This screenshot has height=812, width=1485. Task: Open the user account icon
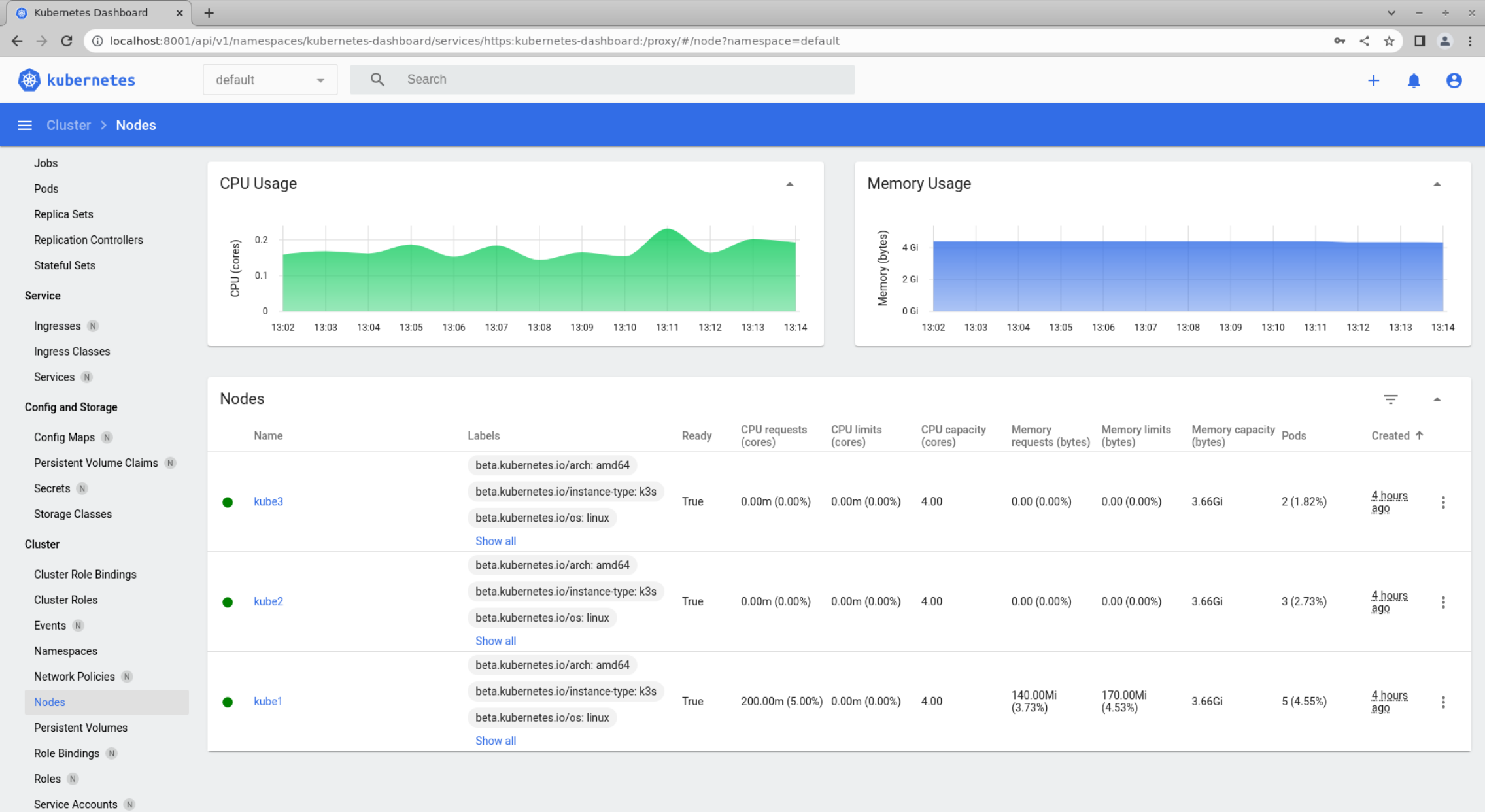1454,80
